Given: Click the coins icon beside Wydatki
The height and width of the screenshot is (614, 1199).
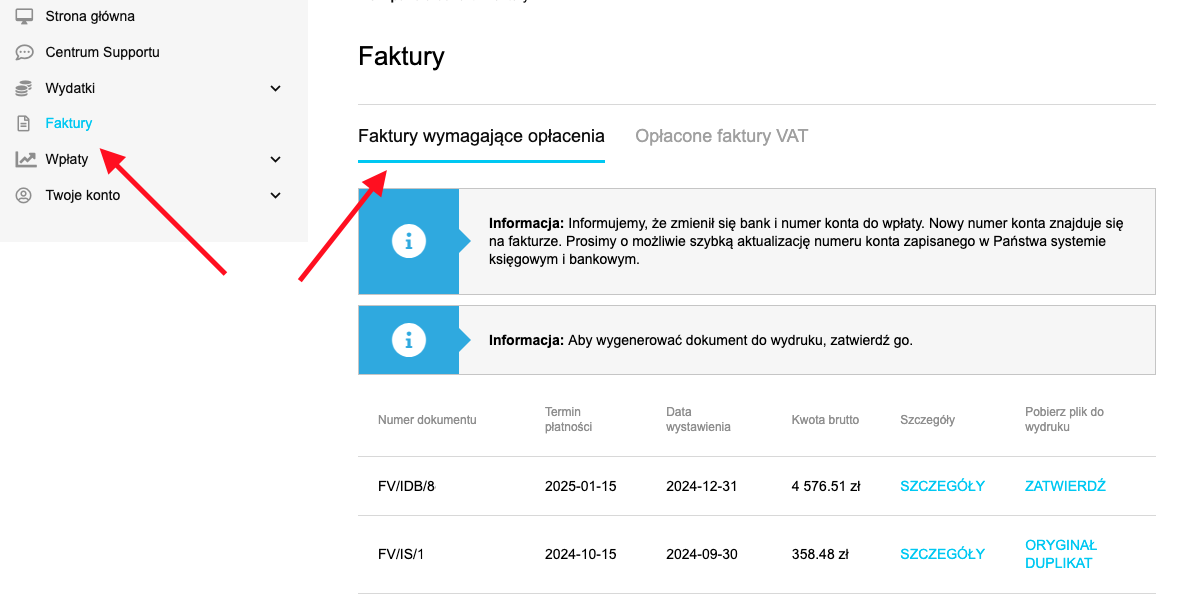Looking at the screenshot, I should (24, 88).
